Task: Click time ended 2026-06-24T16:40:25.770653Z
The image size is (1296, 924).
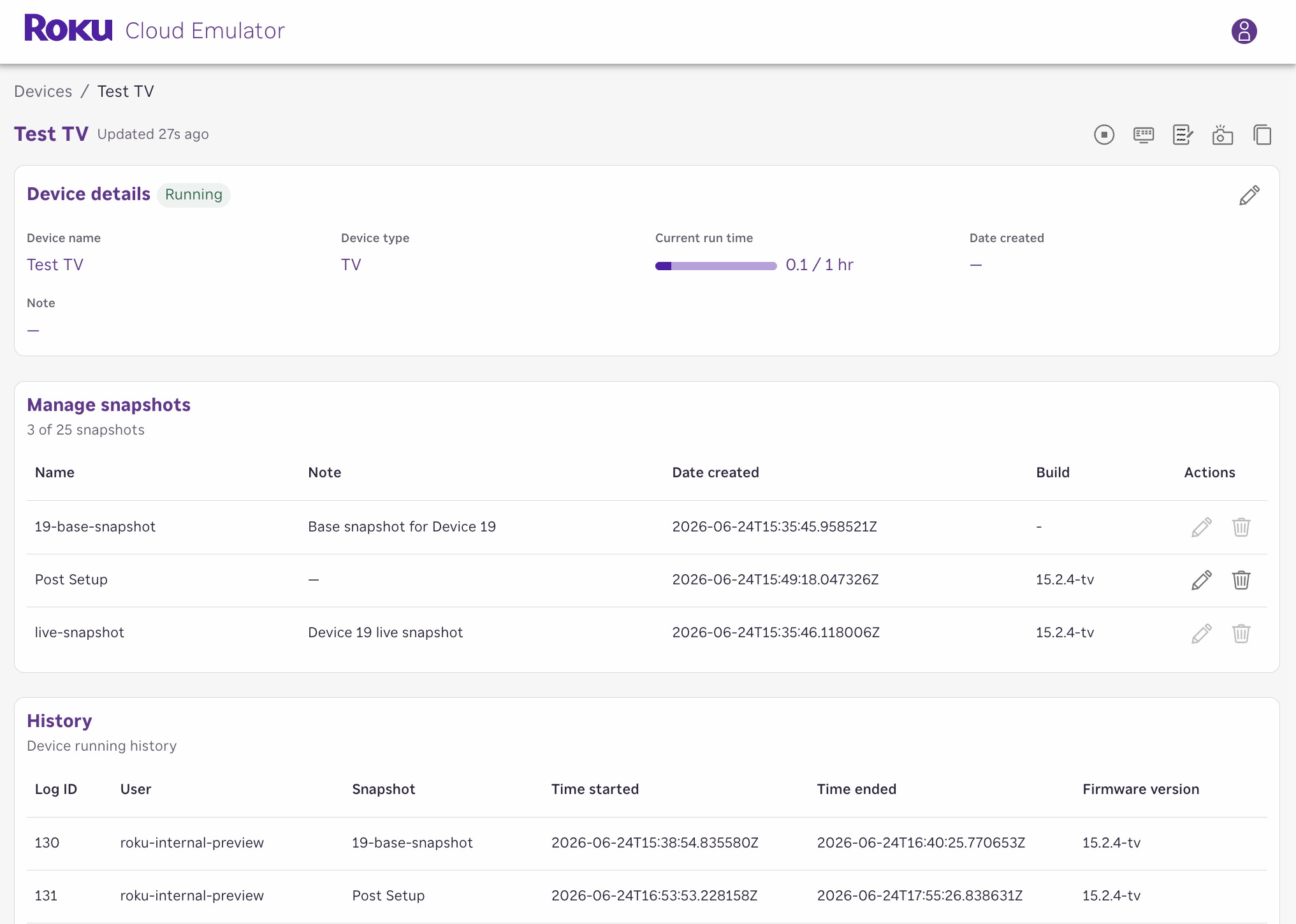Action: [921, 842]
